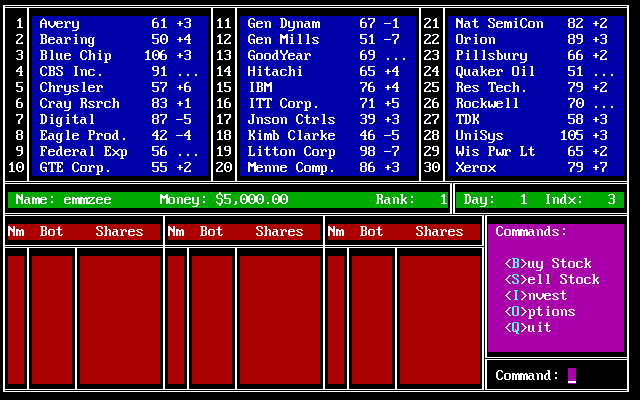640x400 pixels.
Task: Select the Sell Stock command
Action: (552, 280)
